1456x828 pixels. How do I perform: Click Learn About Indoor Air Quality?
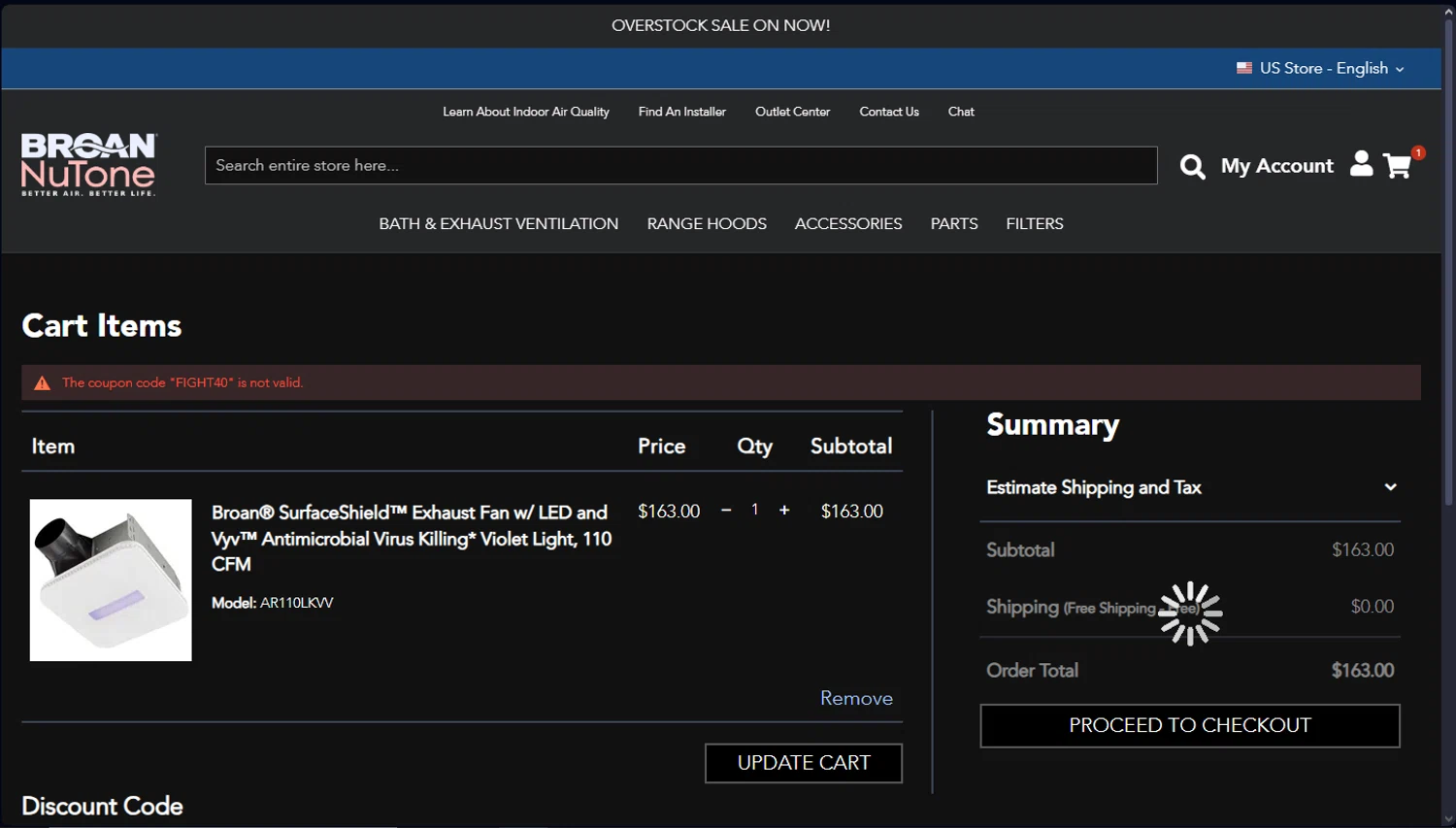[526, 112]
